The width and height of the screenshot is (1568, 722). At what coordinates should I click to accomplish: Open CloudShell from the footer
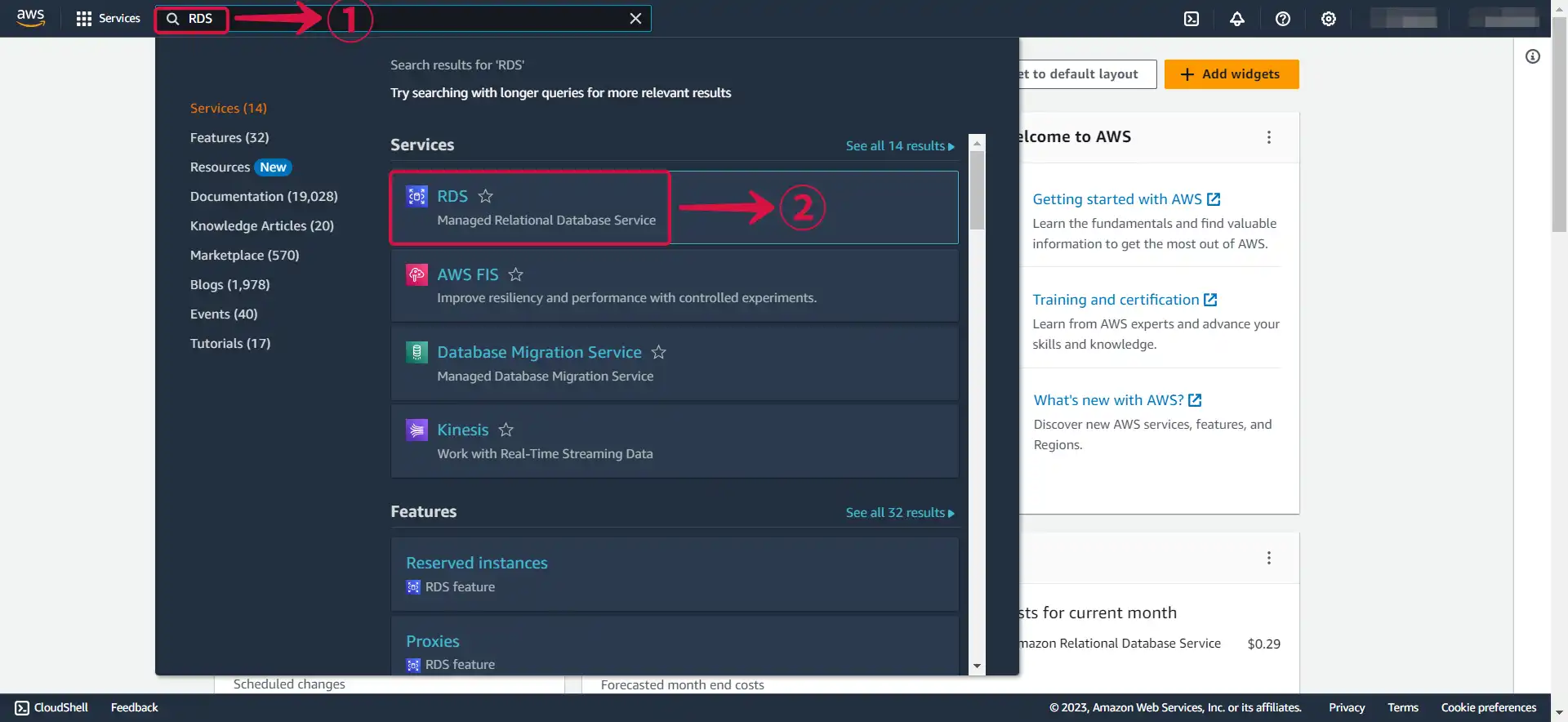[x=51, y=708]
